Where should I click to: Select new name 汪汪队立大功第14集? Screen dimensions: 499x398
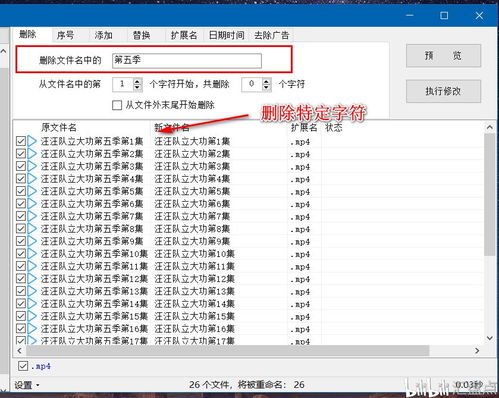pos(194,304)
